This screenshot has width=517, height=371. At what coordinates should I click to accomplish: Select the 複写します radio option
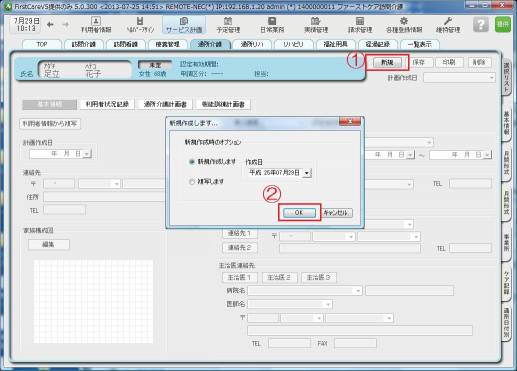tap(192, 182)
